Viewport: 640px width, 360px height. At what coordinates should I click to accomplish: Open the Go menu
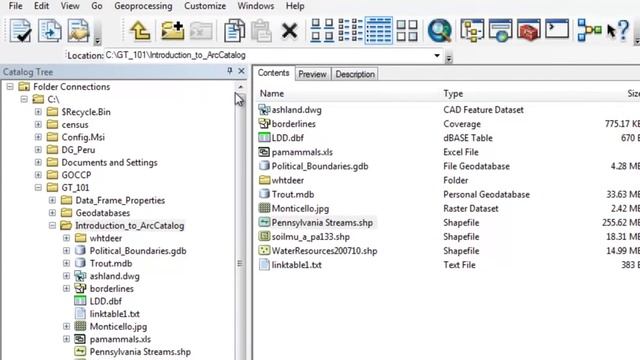point(97,6)
